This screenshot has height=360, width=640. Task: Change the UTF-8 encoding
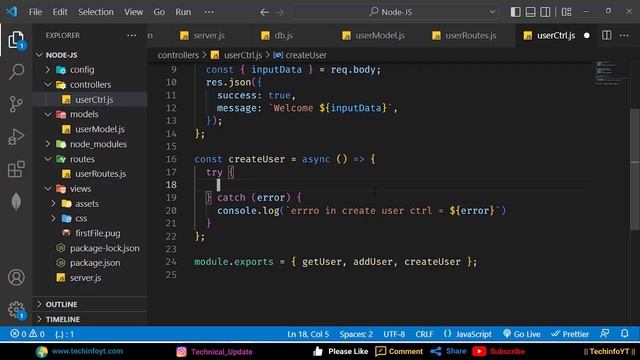[x=394, y=334]
